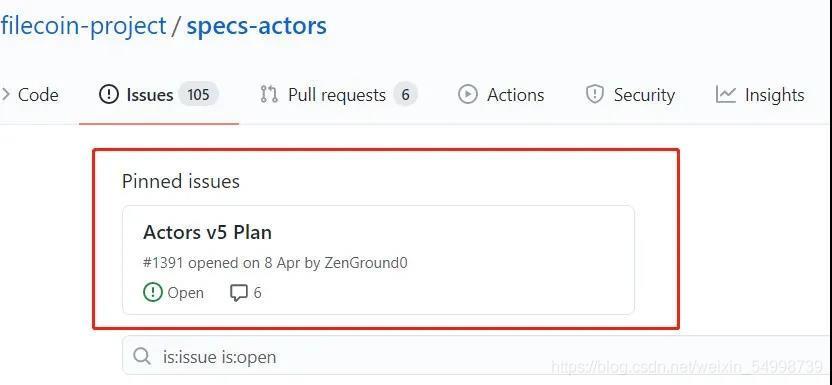Image resolution: width=832 pixels, height=385 pixels.
Task: Click the 105 issues count badge
Action: click(x=198, y=95)
